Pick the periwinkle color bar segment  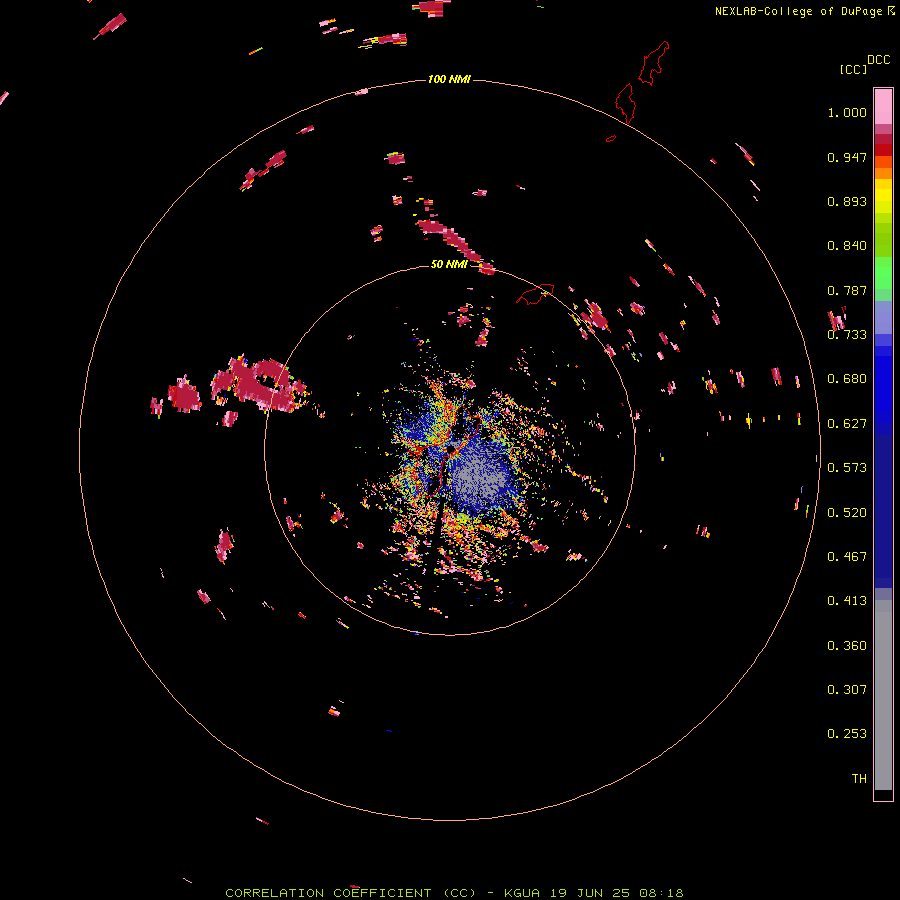[883, 317]
